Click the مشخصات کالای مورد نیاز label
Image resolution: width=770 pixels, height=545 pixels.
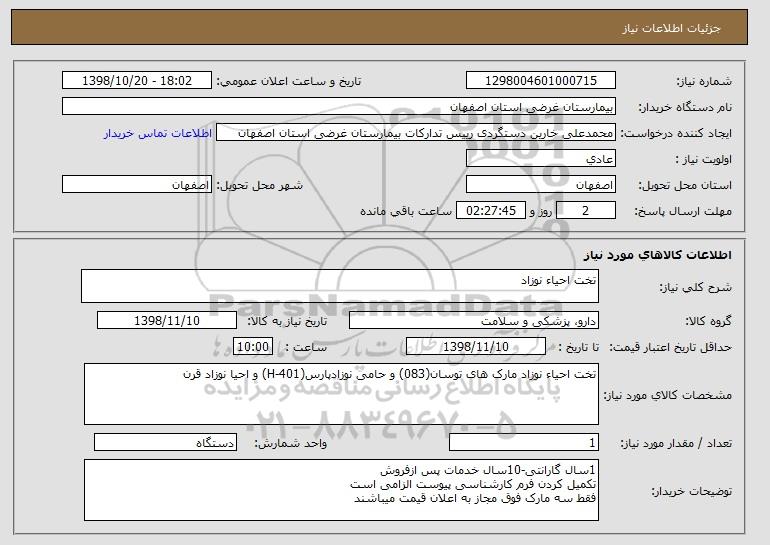[667, 395]
